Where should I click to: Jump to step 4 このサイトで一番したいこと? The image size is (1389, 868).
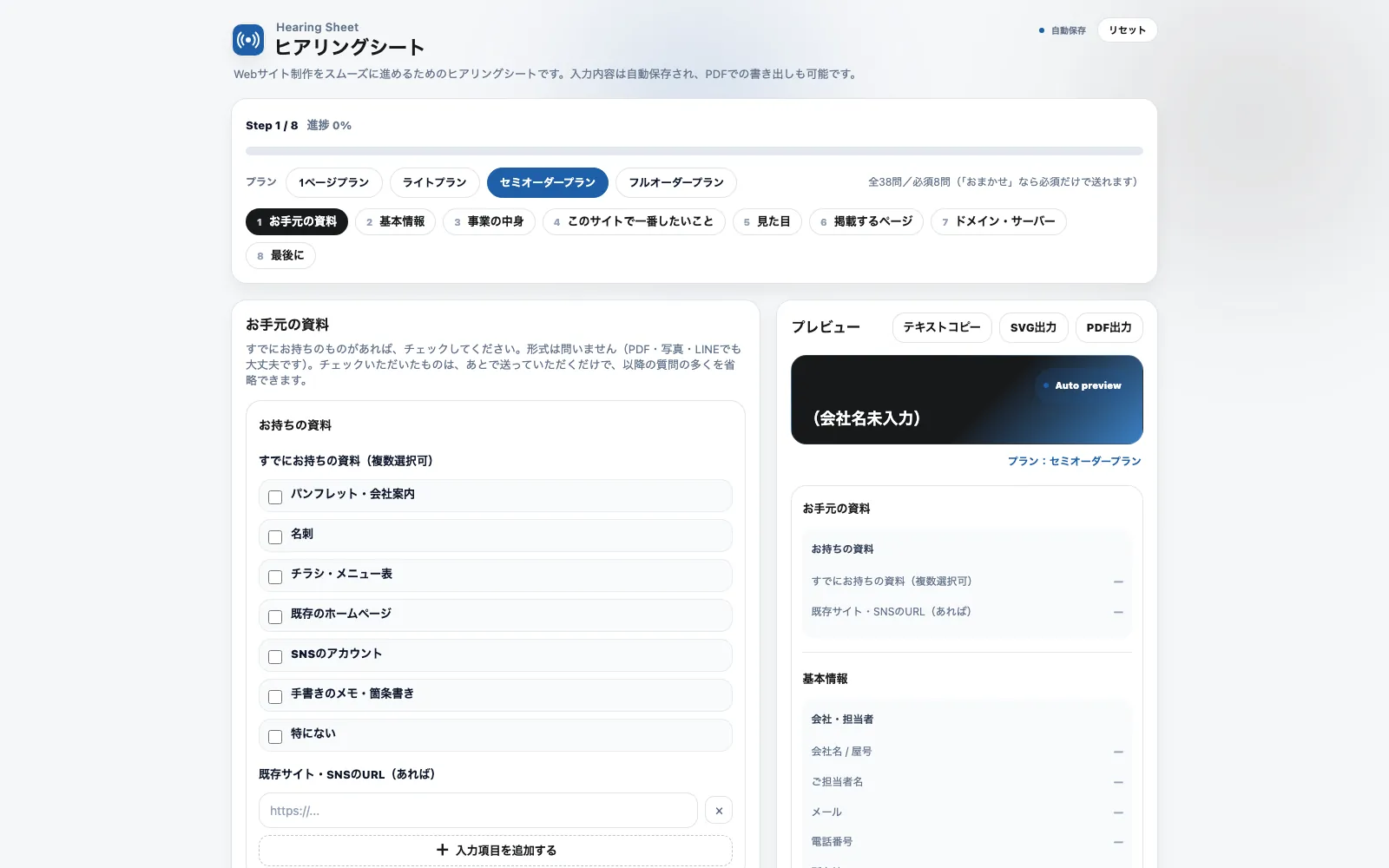[634, 221]
